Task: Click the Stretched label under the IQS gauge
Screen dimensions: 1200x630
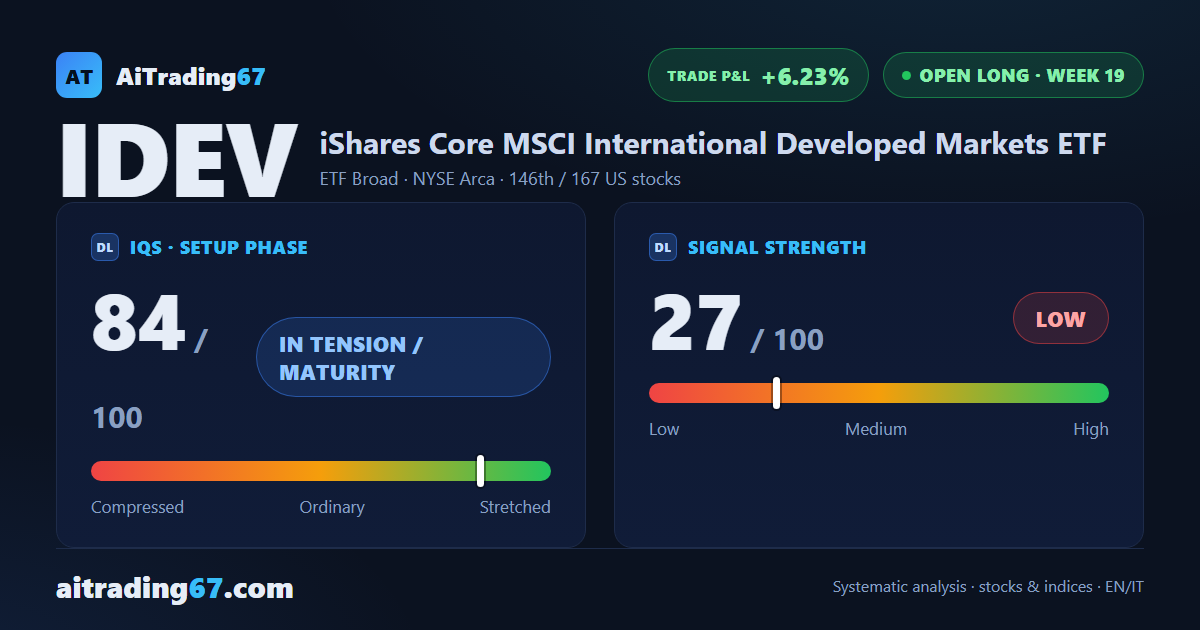Action: click(x=515, y=507)
